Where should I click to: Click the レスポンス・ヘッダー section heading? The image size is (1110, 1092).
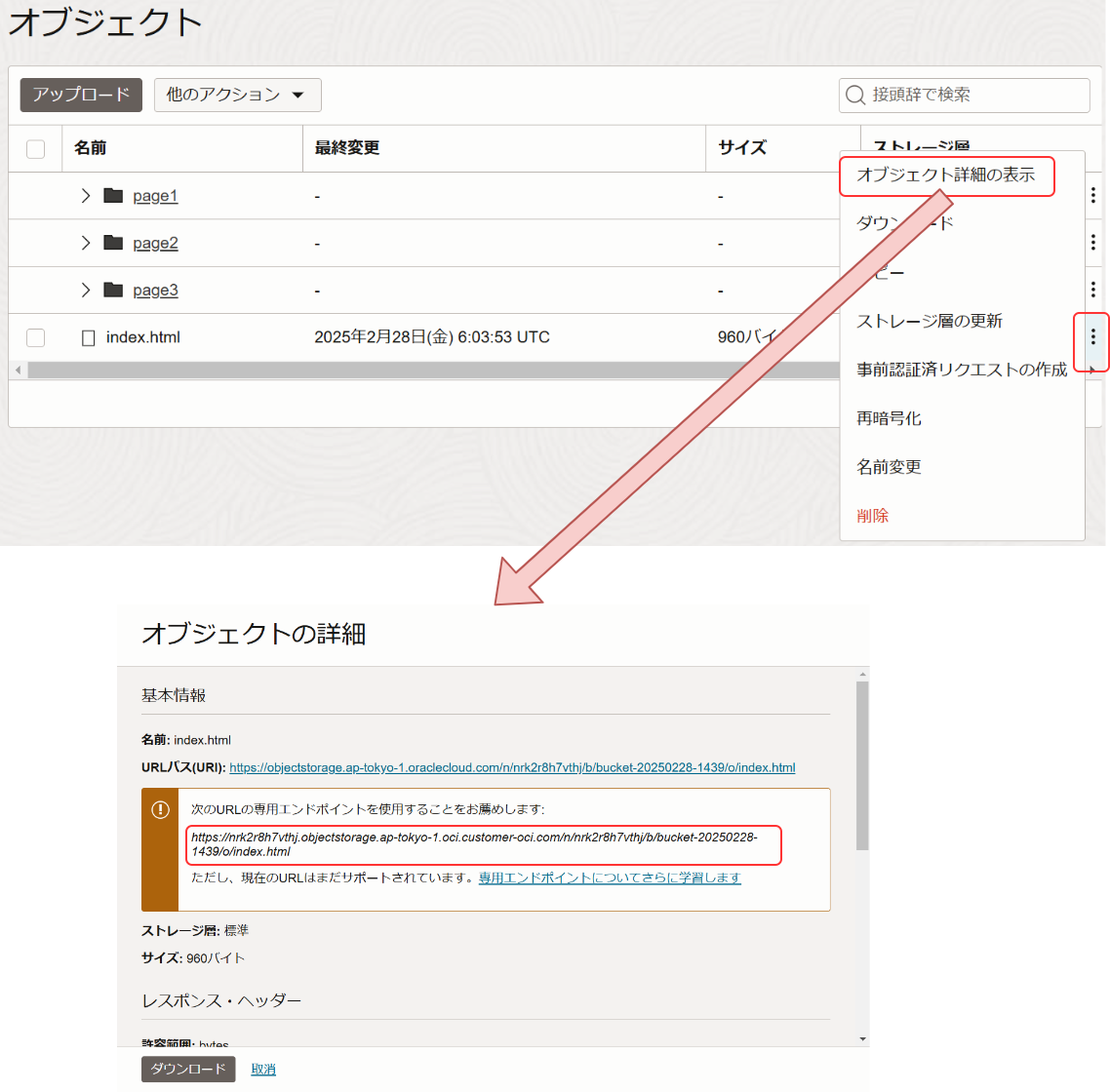[x=221, y=1000]
